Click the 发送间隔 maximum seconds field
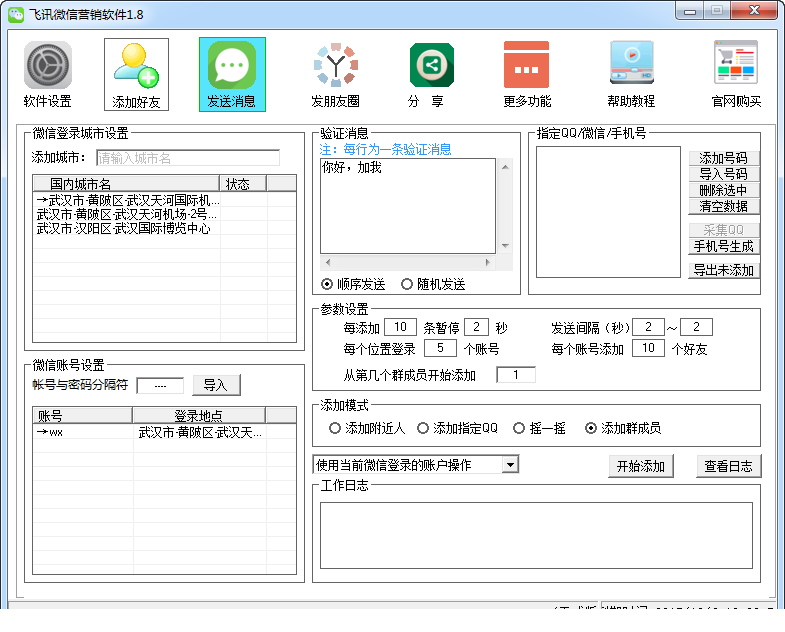 tap(696, 328)
